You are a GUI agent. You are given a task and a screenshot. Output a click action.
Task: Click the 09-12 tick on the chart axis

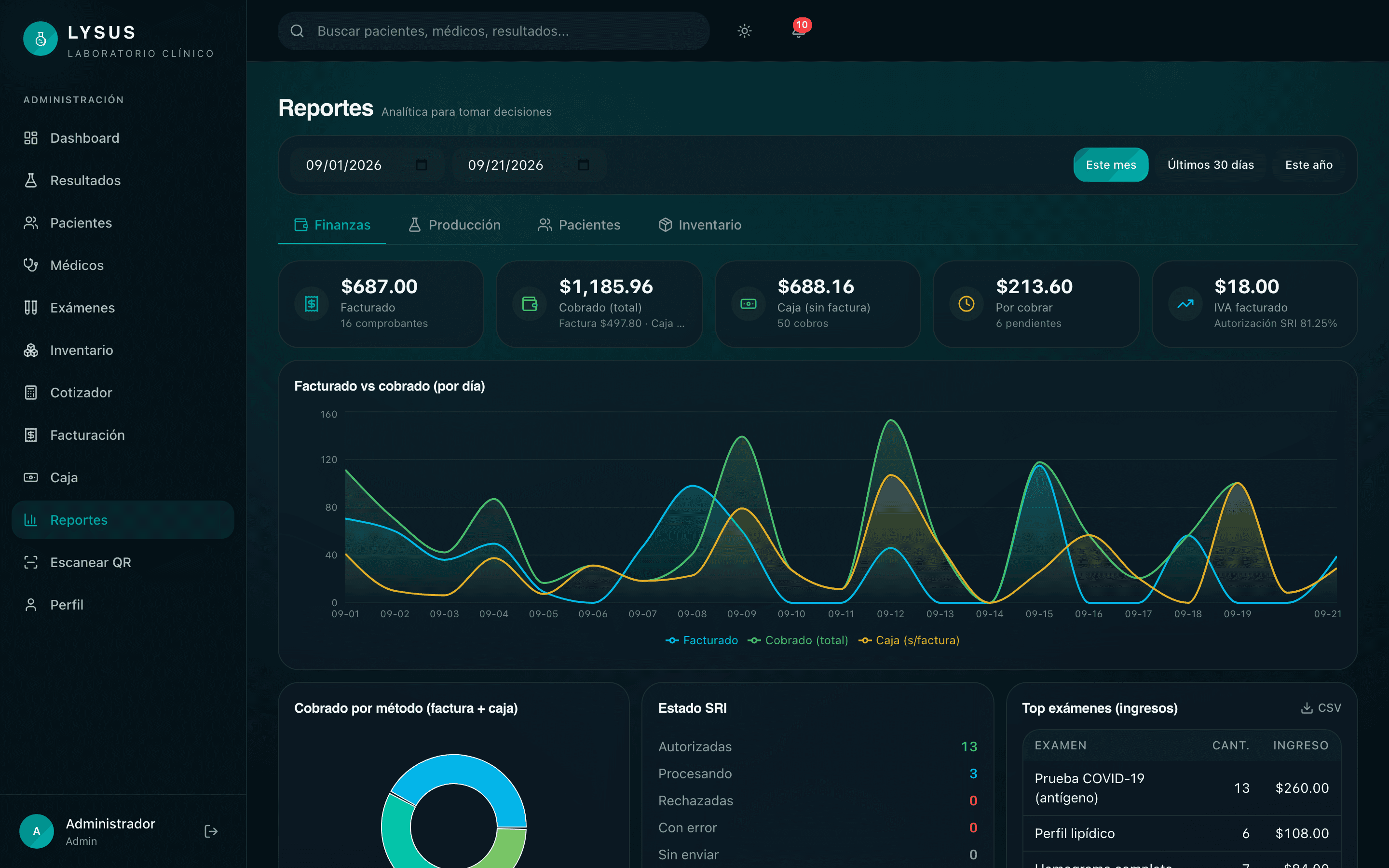pyautogui.click(x=890, y=614)
